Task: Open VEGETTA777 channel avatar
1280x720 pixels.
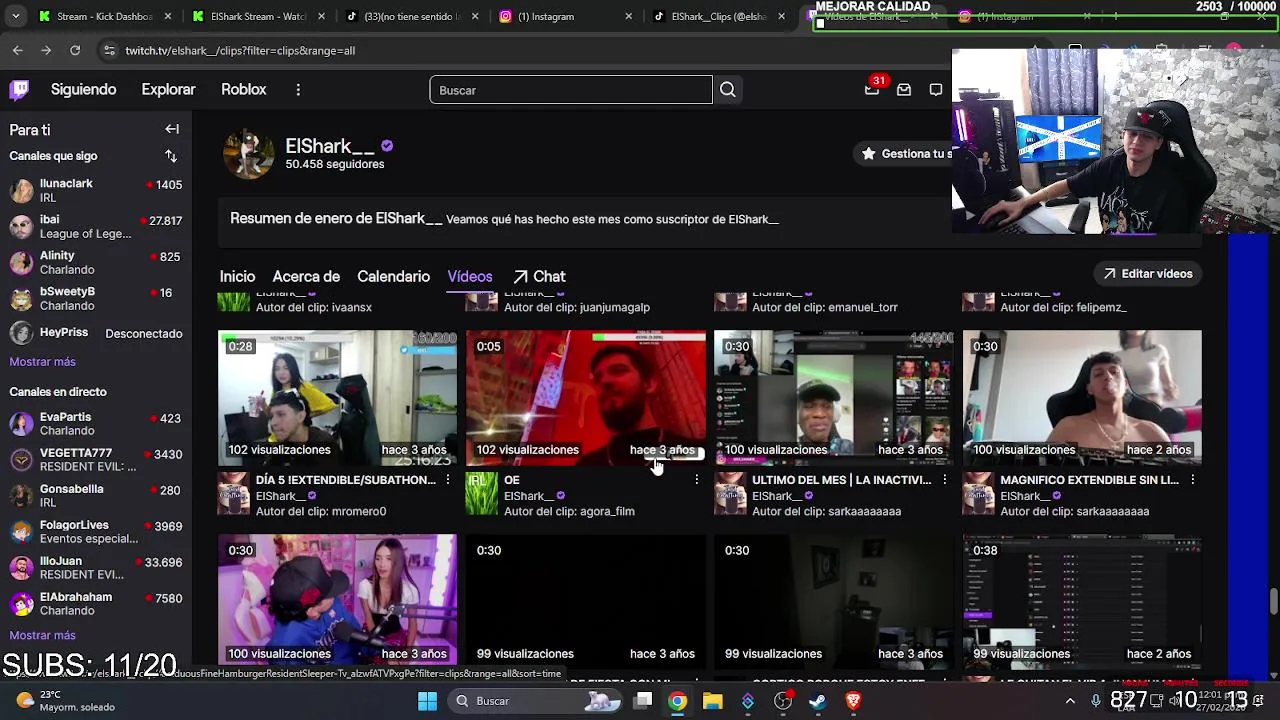Action: (21, 460)
